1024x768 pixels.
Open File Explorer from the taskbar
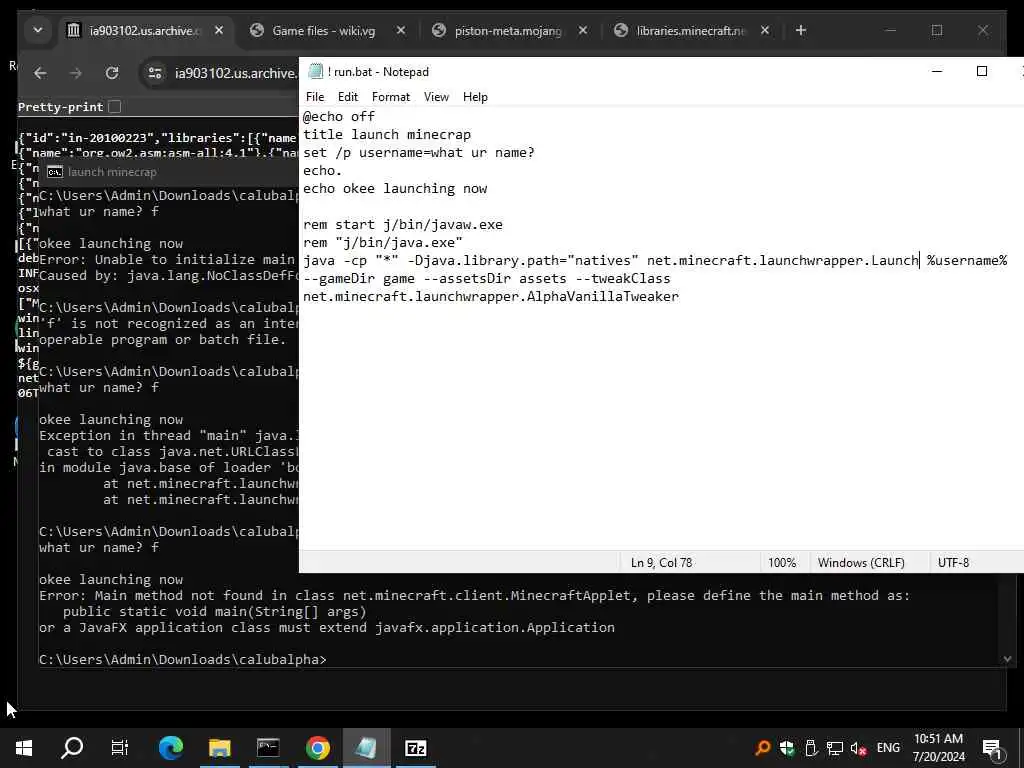(x=219, y=748)
